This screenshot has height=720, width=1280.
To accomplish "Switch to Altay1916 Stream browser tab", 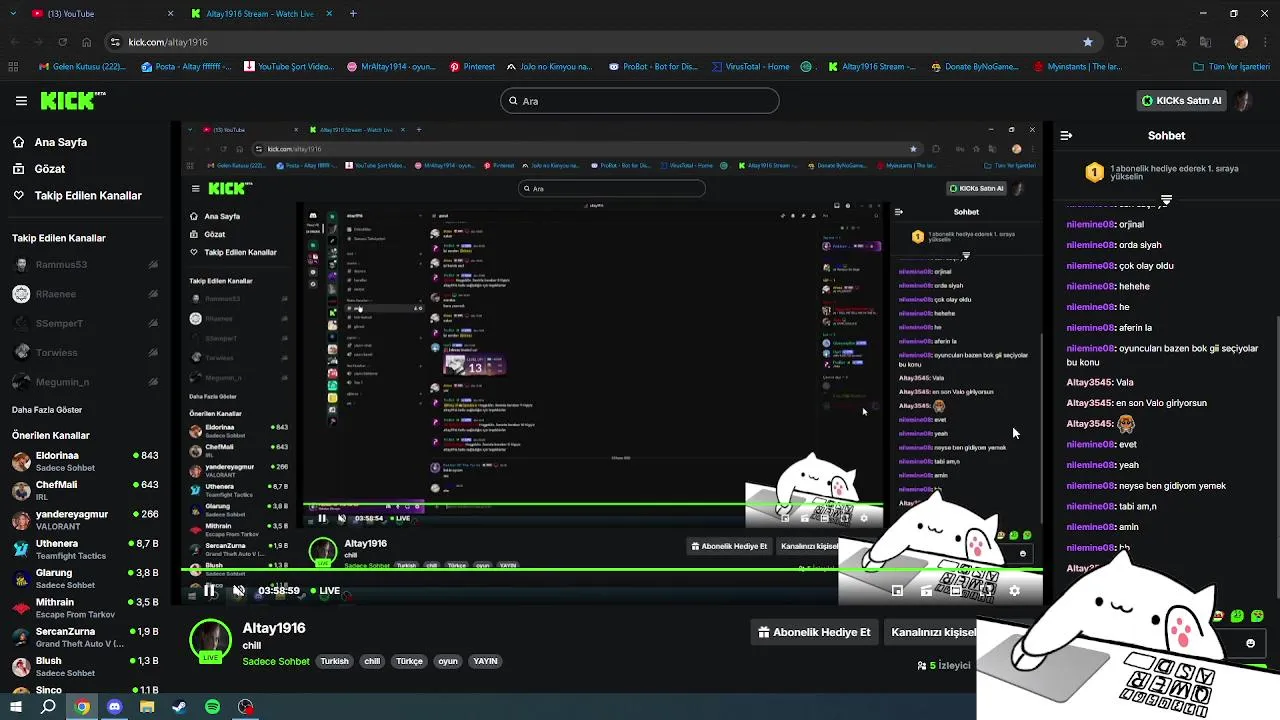I will tap(261, 14).
